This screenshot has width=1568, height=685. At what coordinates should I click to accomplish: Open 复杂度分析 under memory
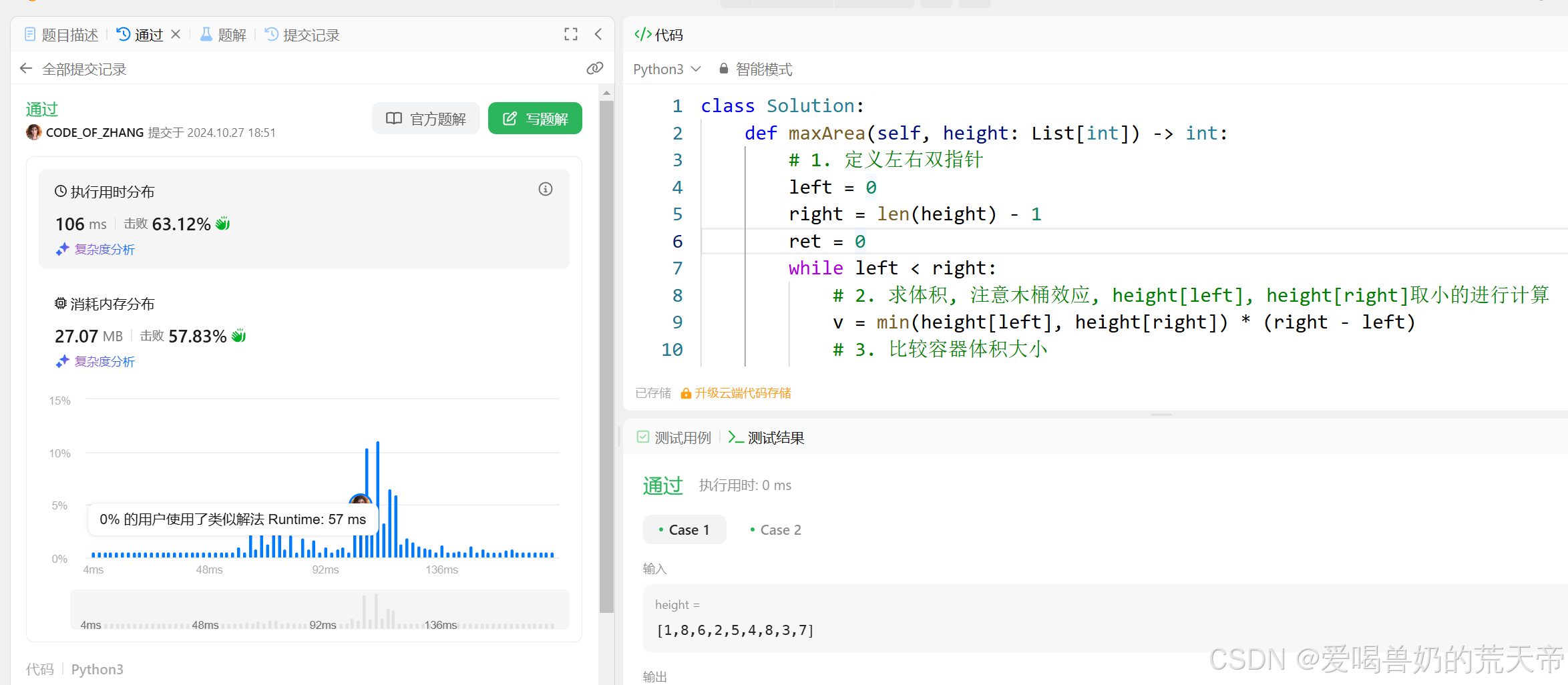pyautogui.click(x=95, y=361)
